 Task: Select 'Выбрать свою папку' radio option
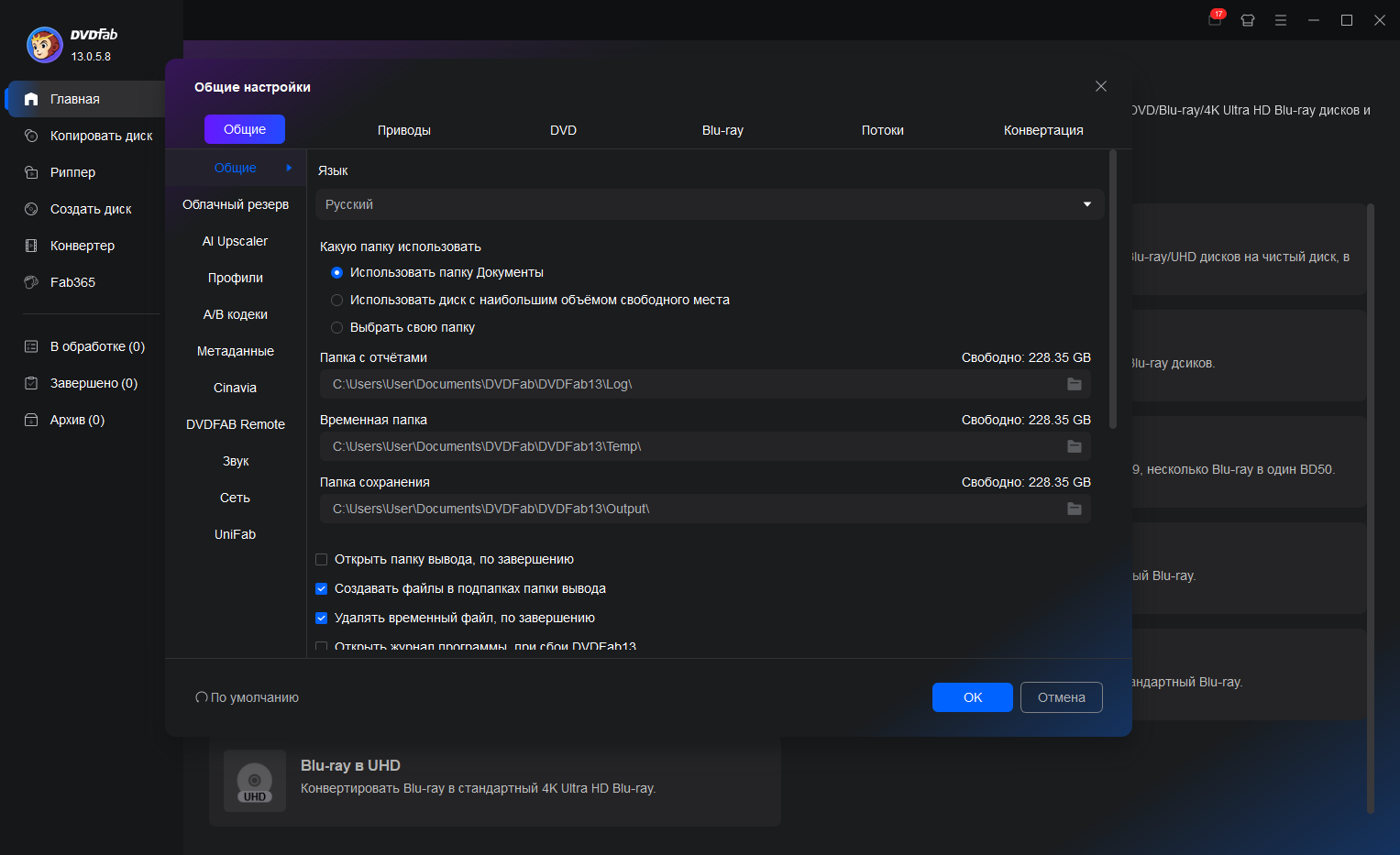tap(336, 327)
